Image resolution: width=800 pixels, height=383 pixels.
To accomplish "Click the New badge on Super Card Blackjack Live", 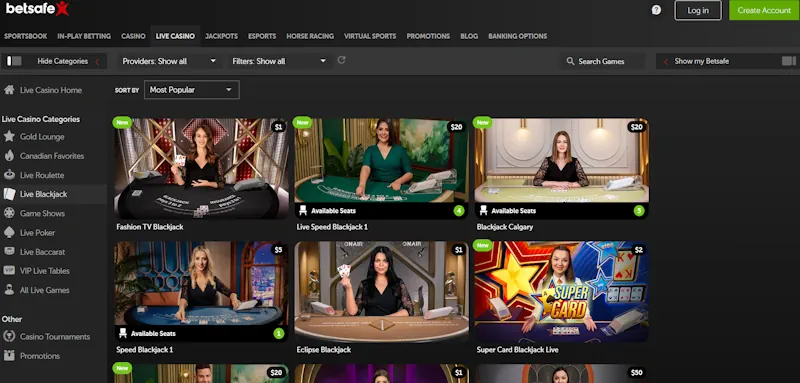I will [483, 245].
